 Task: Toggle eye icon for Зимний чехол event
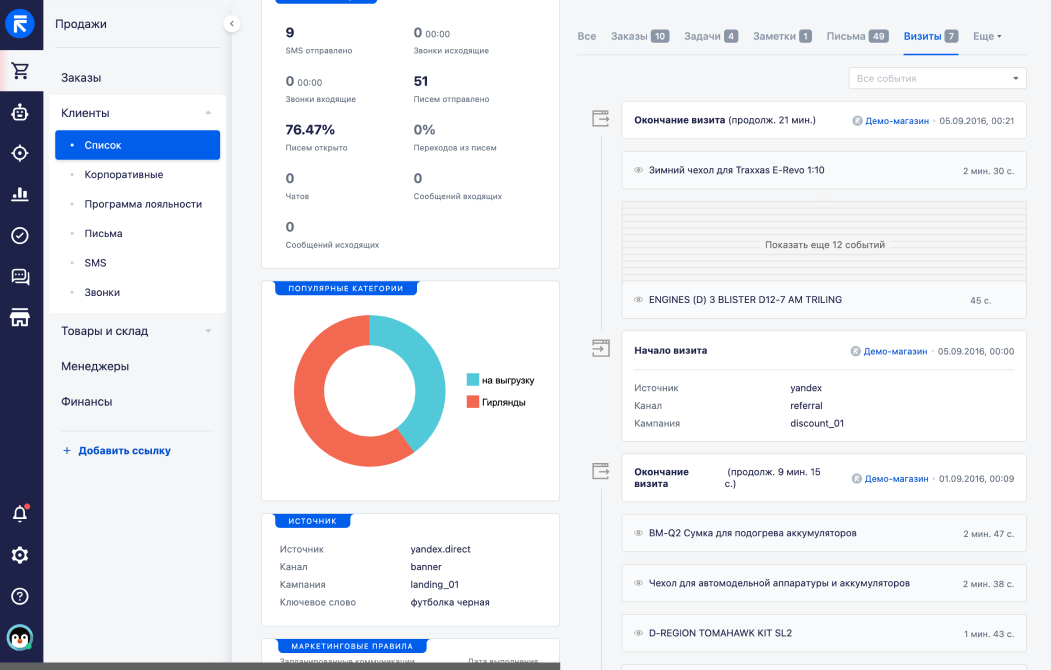coord(638,171)
